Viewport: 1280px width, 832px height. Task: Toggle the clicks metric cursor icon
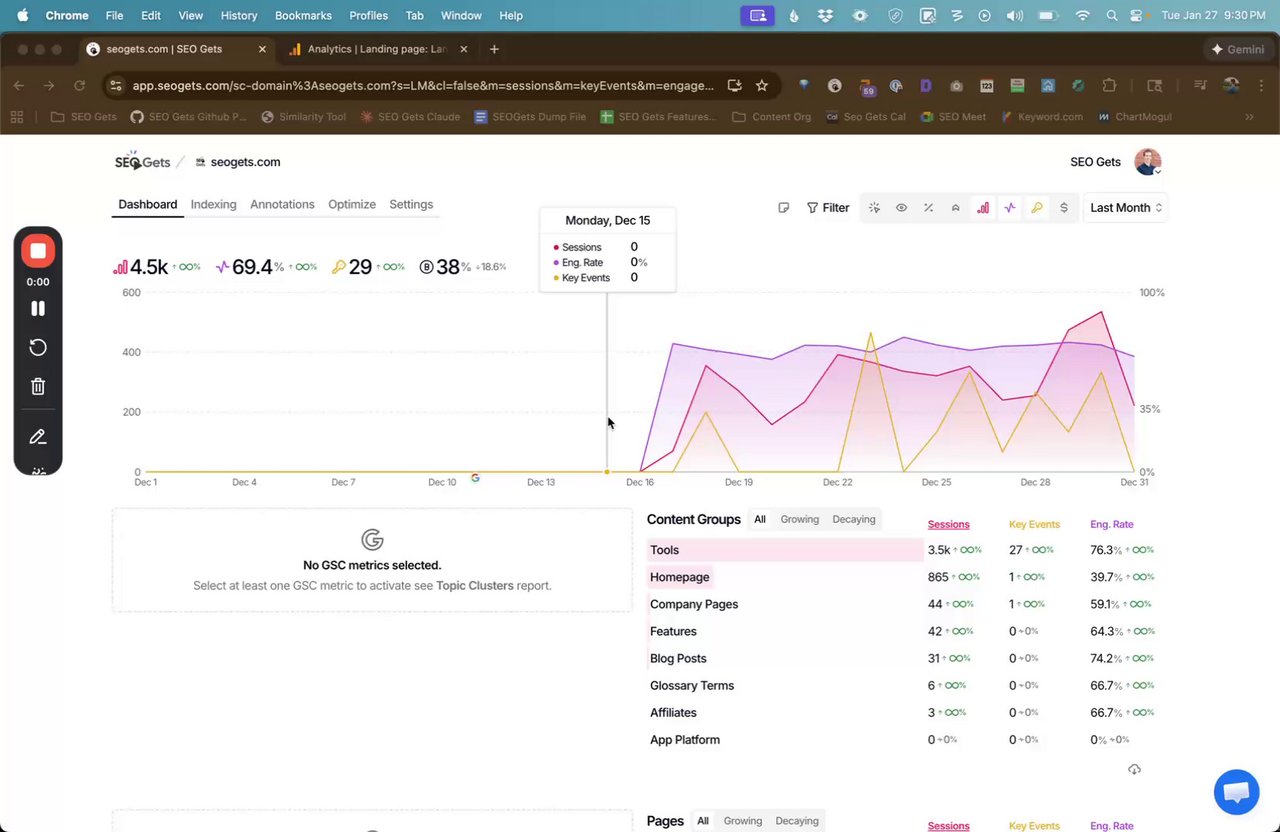(874, 208)
